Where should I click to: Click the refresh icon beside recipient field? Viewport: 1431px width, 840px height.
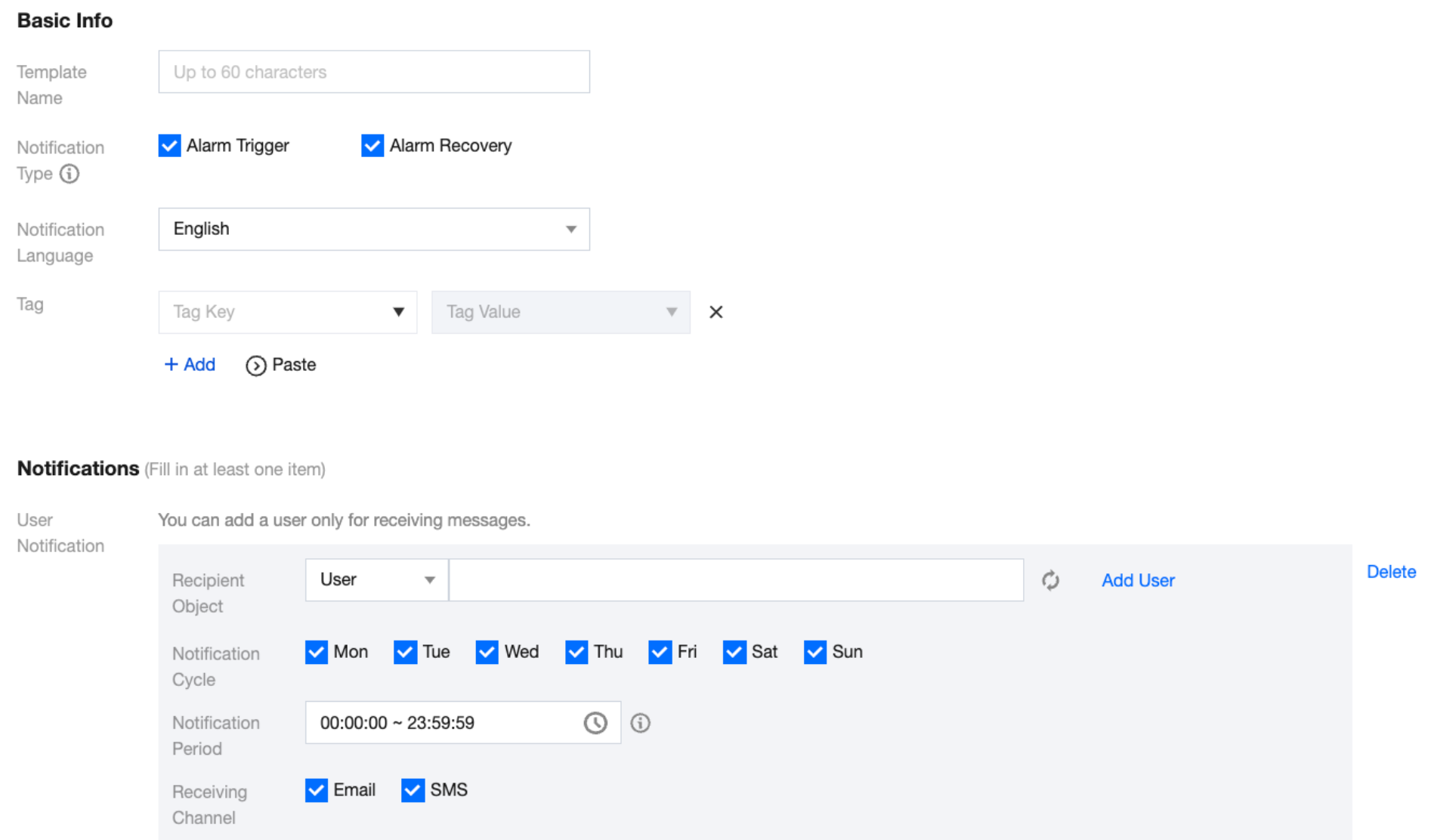[x=1050, y=580]
